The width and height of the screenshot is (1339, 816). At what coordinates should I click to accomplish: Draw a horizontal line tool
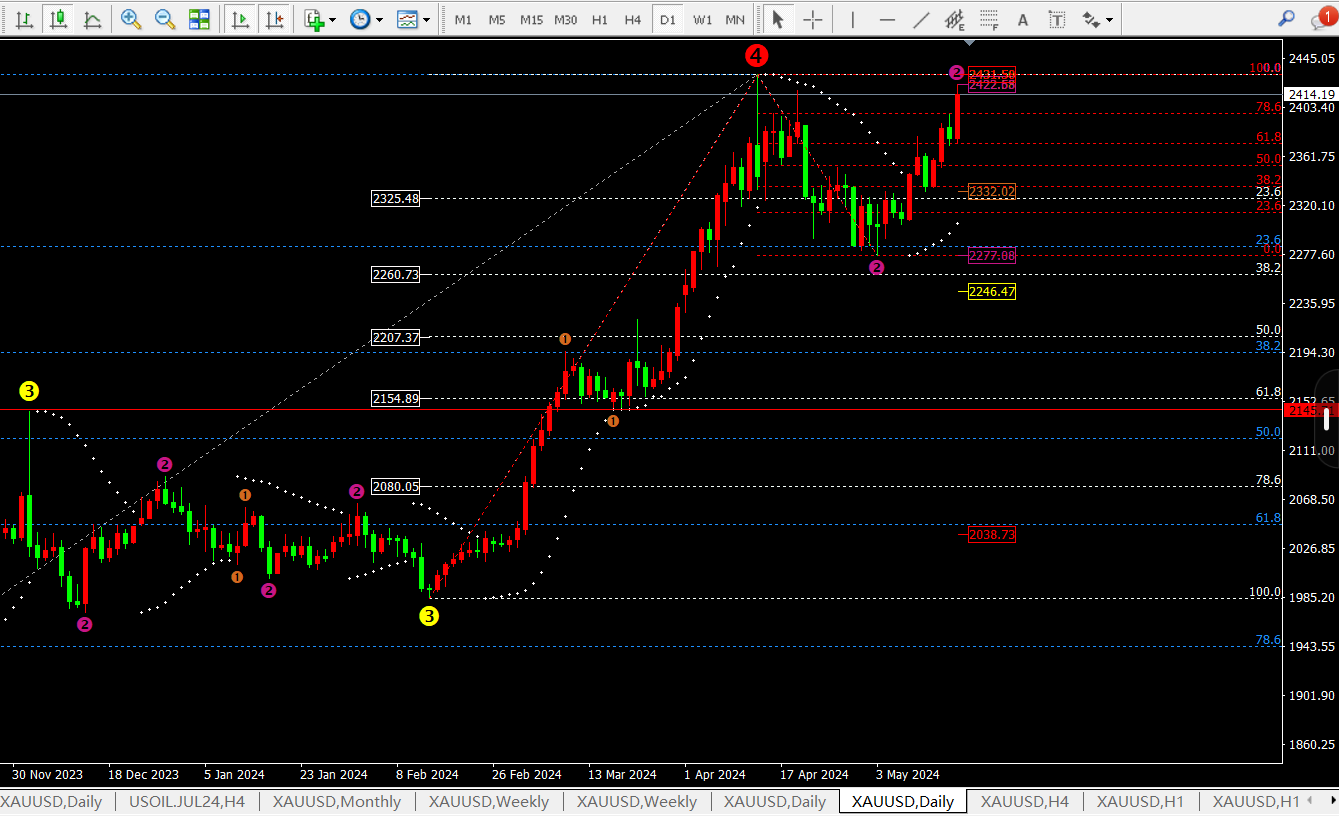tap(887, 19)
